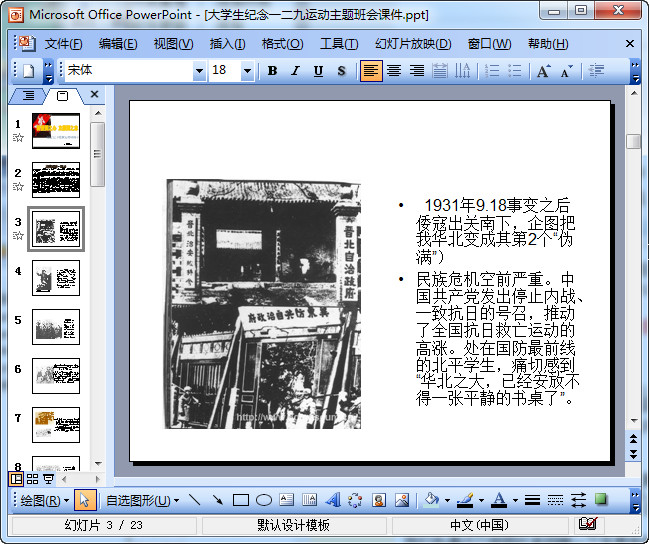Open the font size dropdown
Screen dimensions: 649x544
[x=247, y=71]
